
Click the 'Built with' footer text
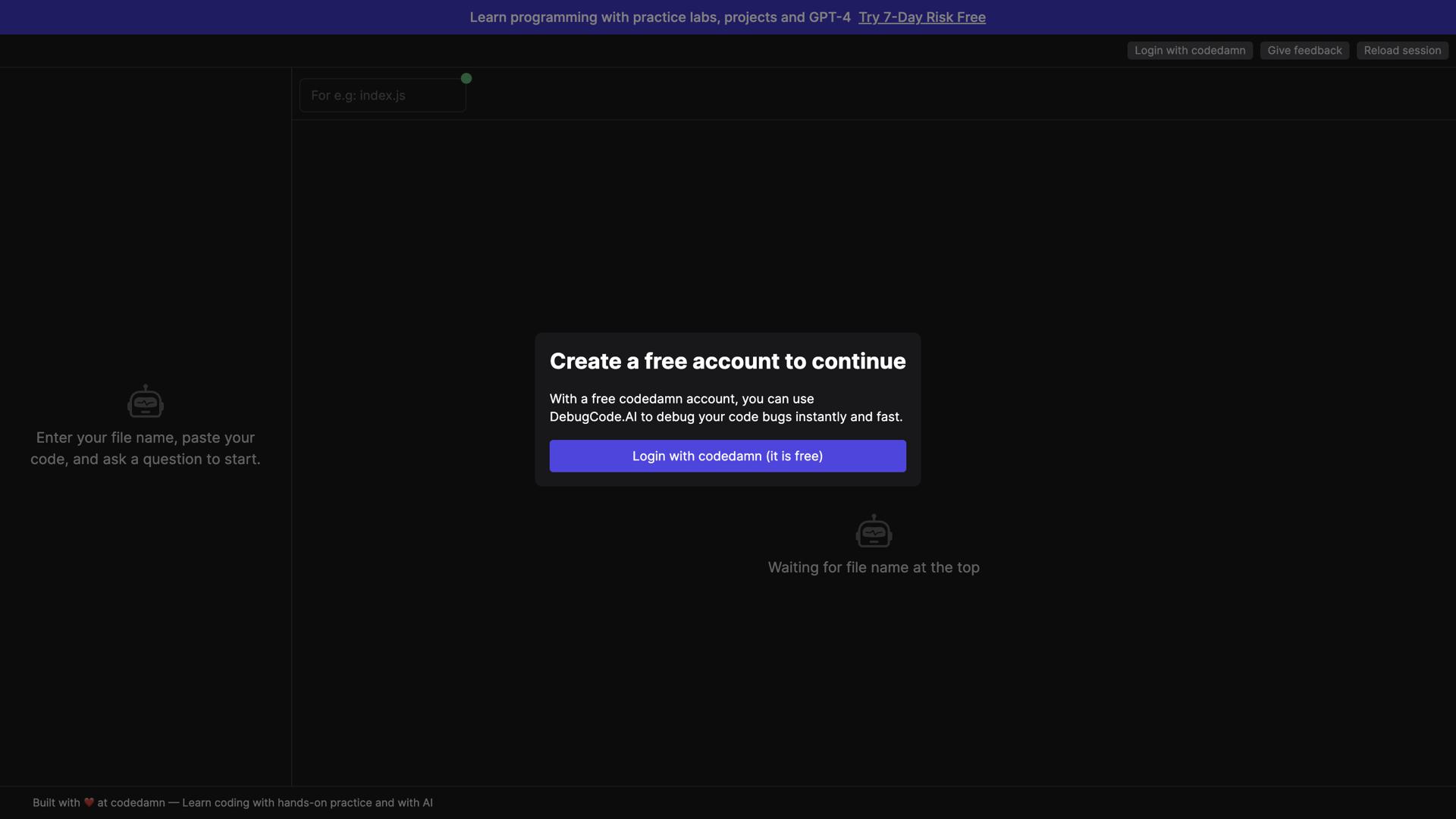(x=56, y=802)
